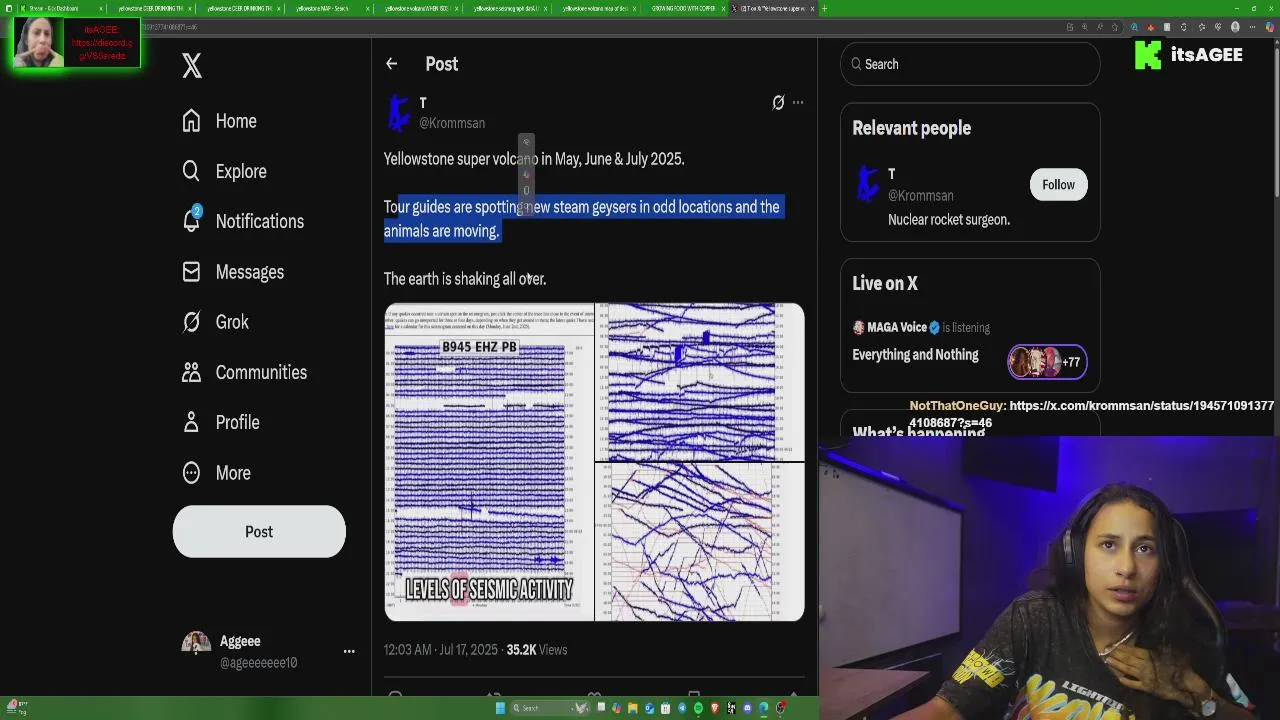
Task: Open @Krommsan in Relevant people
Action: pos(921,196)
